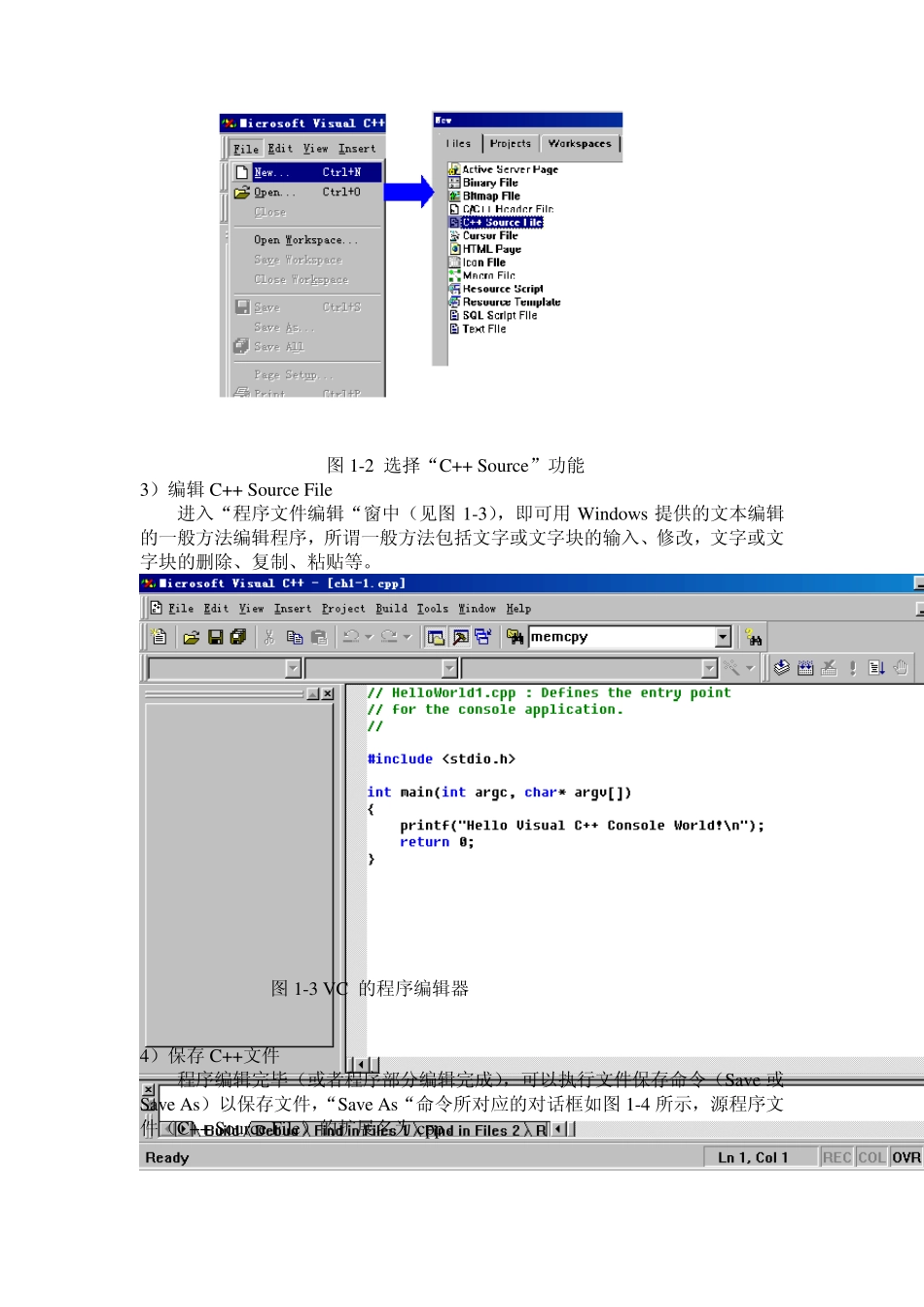The image size is (924, 1307).
Task: Click the Open folder icon in editor toolbar
Action: tap(192, 637)
